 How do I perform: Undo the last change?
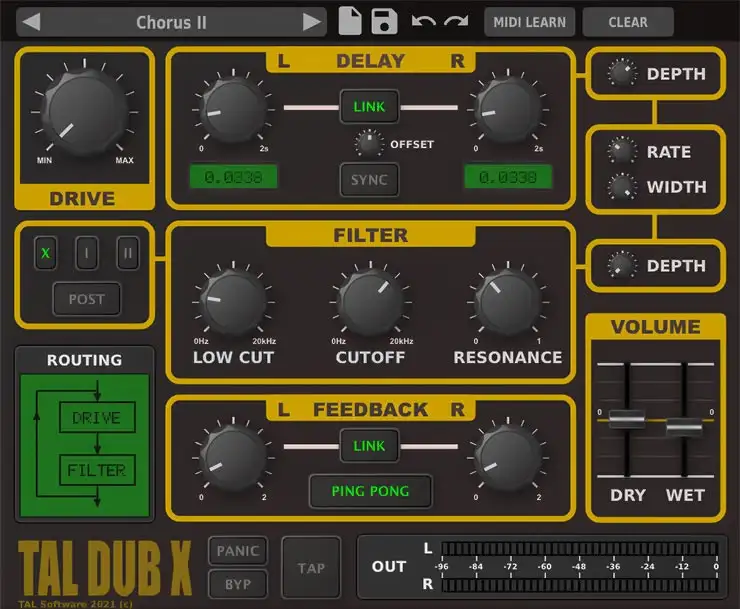423,22
